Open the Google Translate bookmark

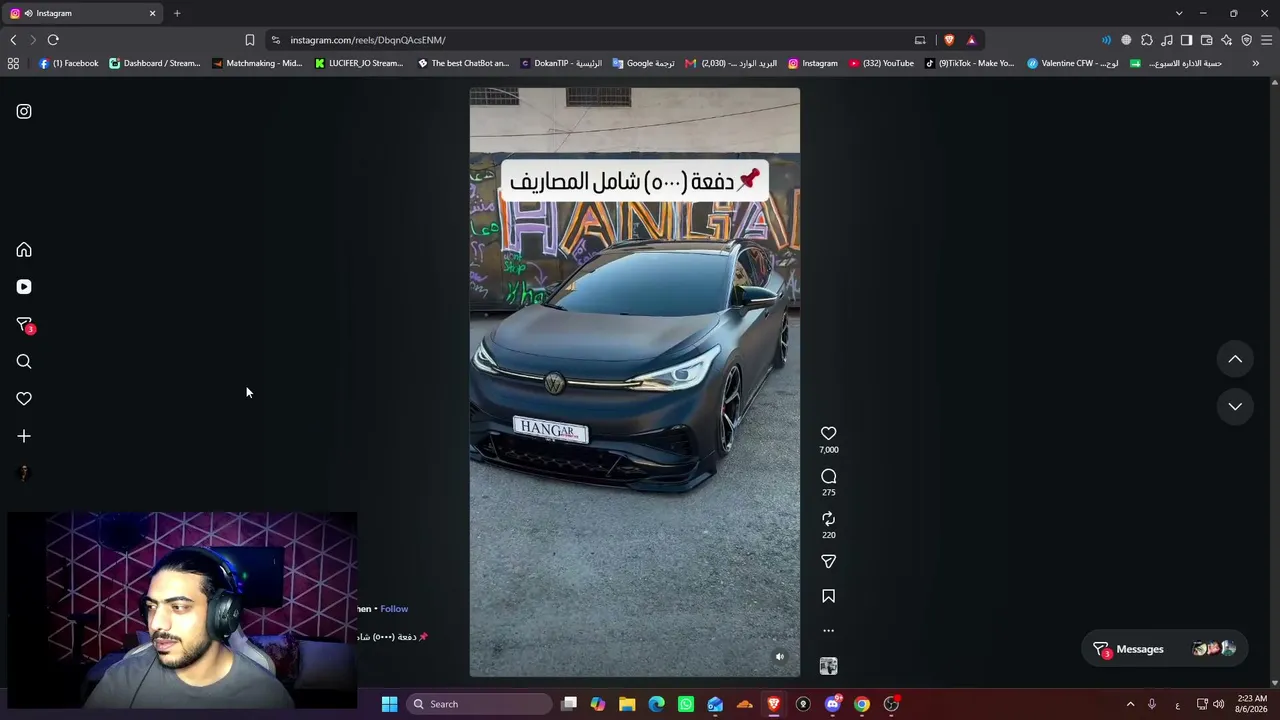pos(643,63)
